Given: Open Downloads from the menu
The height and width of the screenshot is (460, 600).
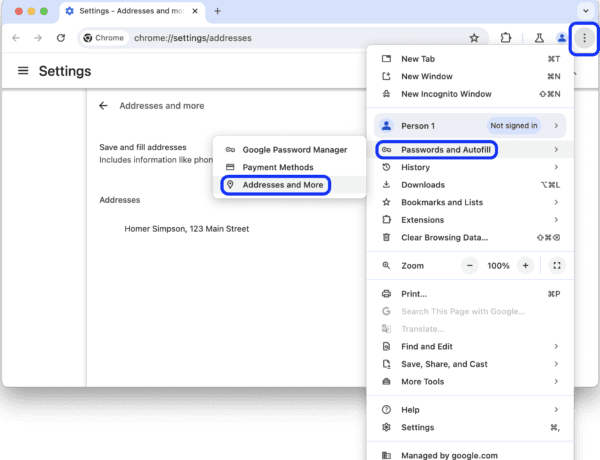Looking at the screenshot, I should (x=470, y=185).
